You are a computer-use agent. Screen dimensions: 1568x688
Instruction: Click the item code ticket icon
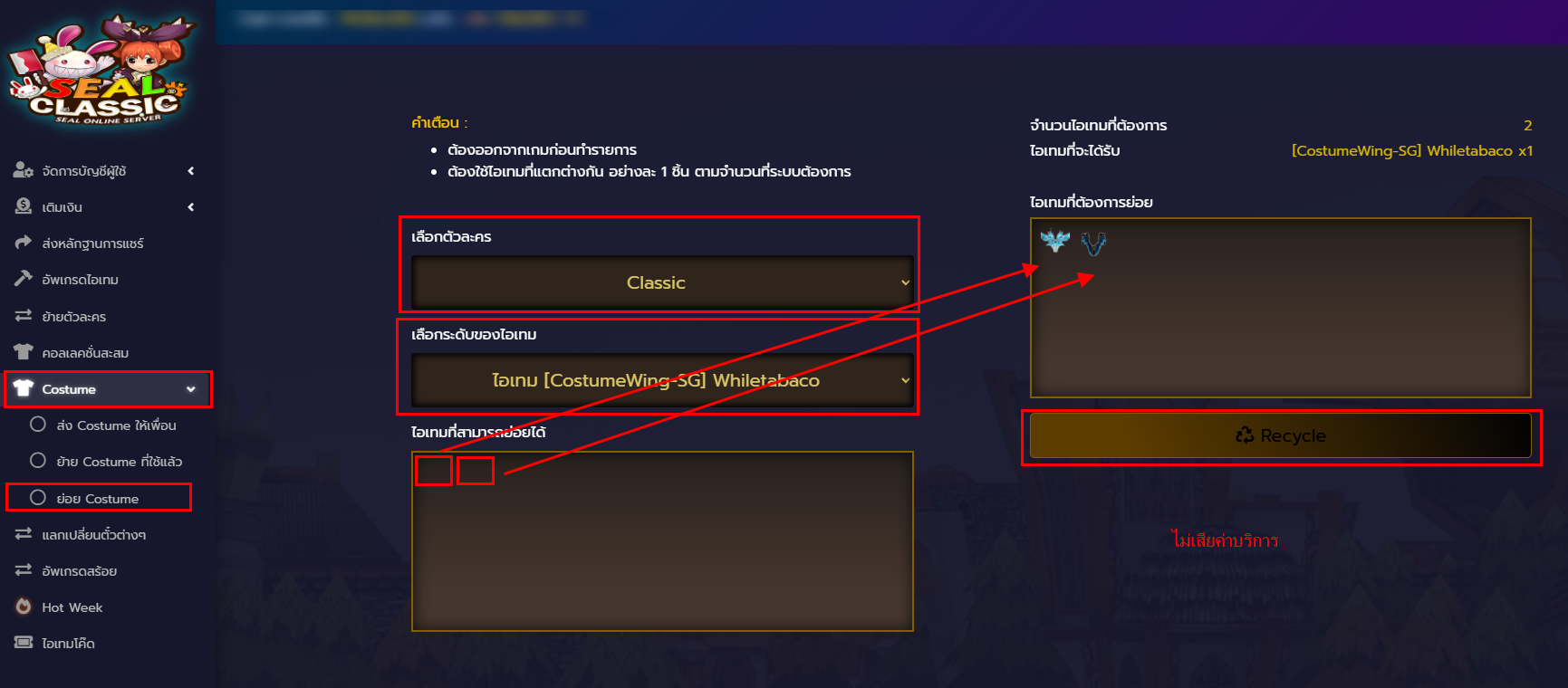click(x=24, y=643)
